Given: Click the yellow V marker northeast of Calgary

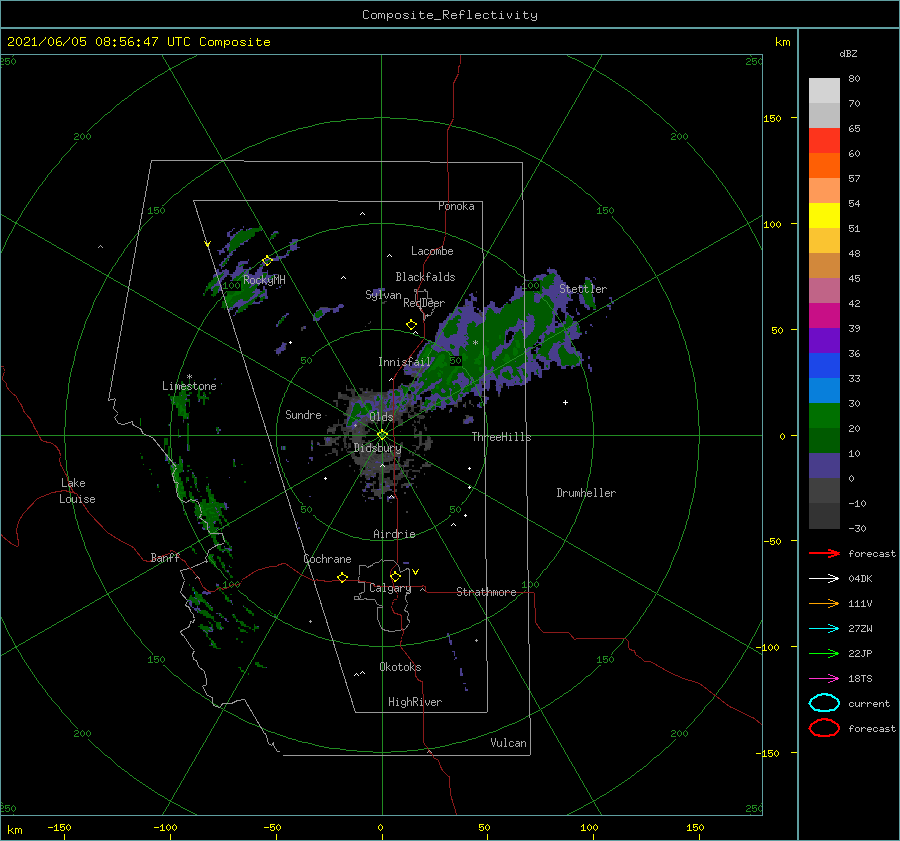Looking at the screenshot, I should click(416, 572).
